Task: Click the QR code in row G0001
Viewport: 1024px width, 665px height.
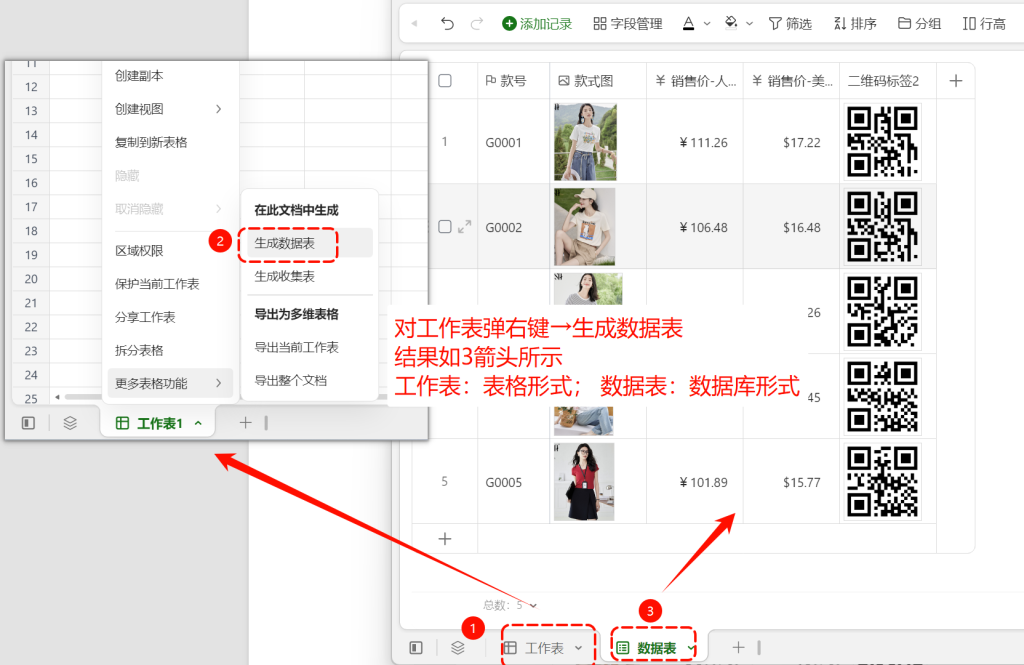Action: coord(882,142)
